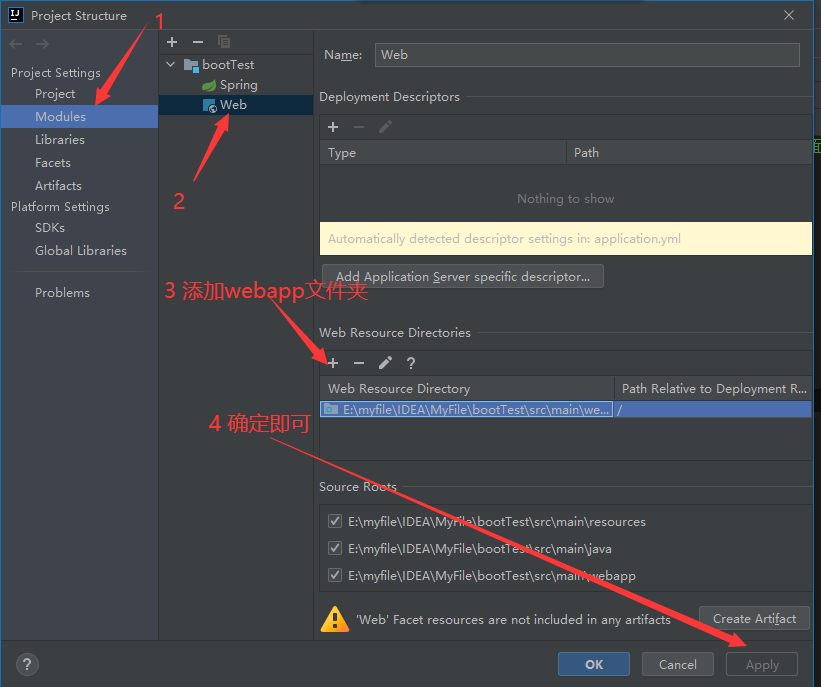This screenshot has width=821, height=687.
Task: Toggle the src\main\java source root checkbox
Action: coord(335,548)
